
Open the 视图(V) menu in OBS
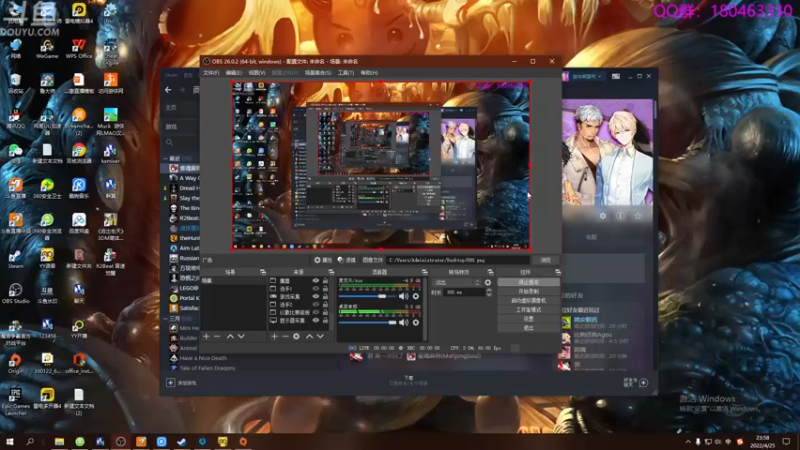(x=257, y=73)
